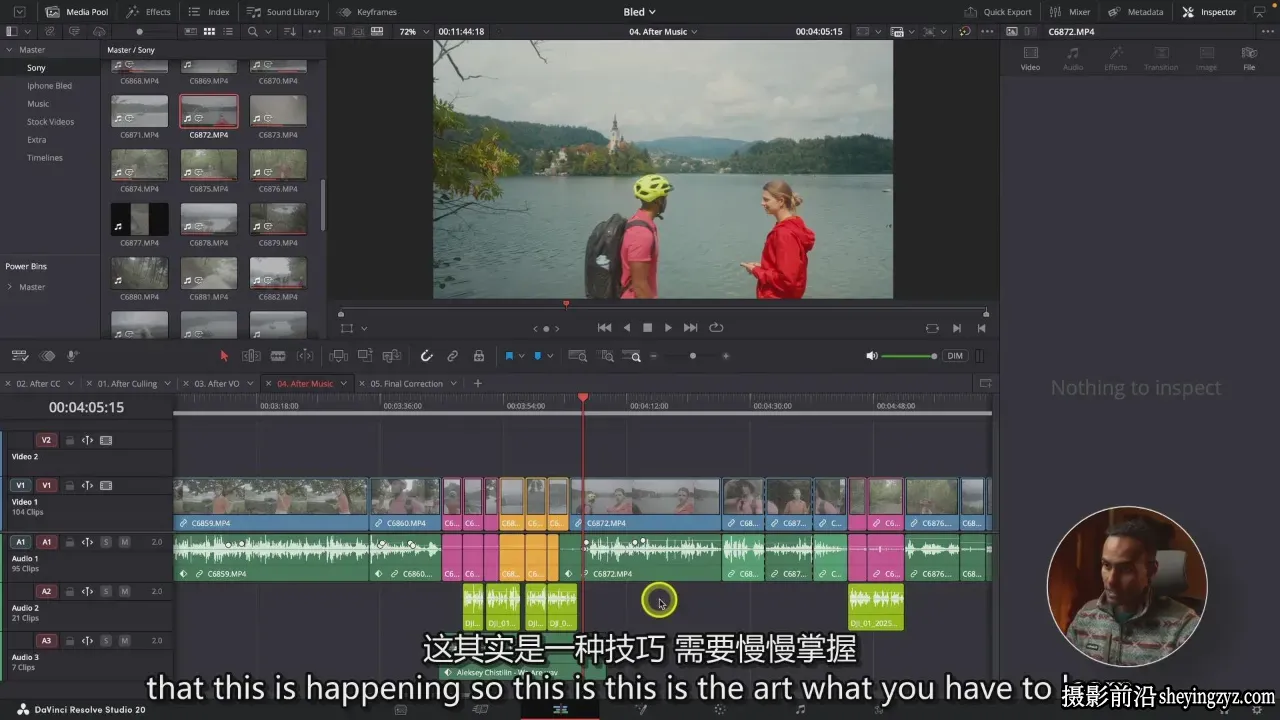
Task: Toggle the Snapping magnet icon
Action: click(426, 356)
